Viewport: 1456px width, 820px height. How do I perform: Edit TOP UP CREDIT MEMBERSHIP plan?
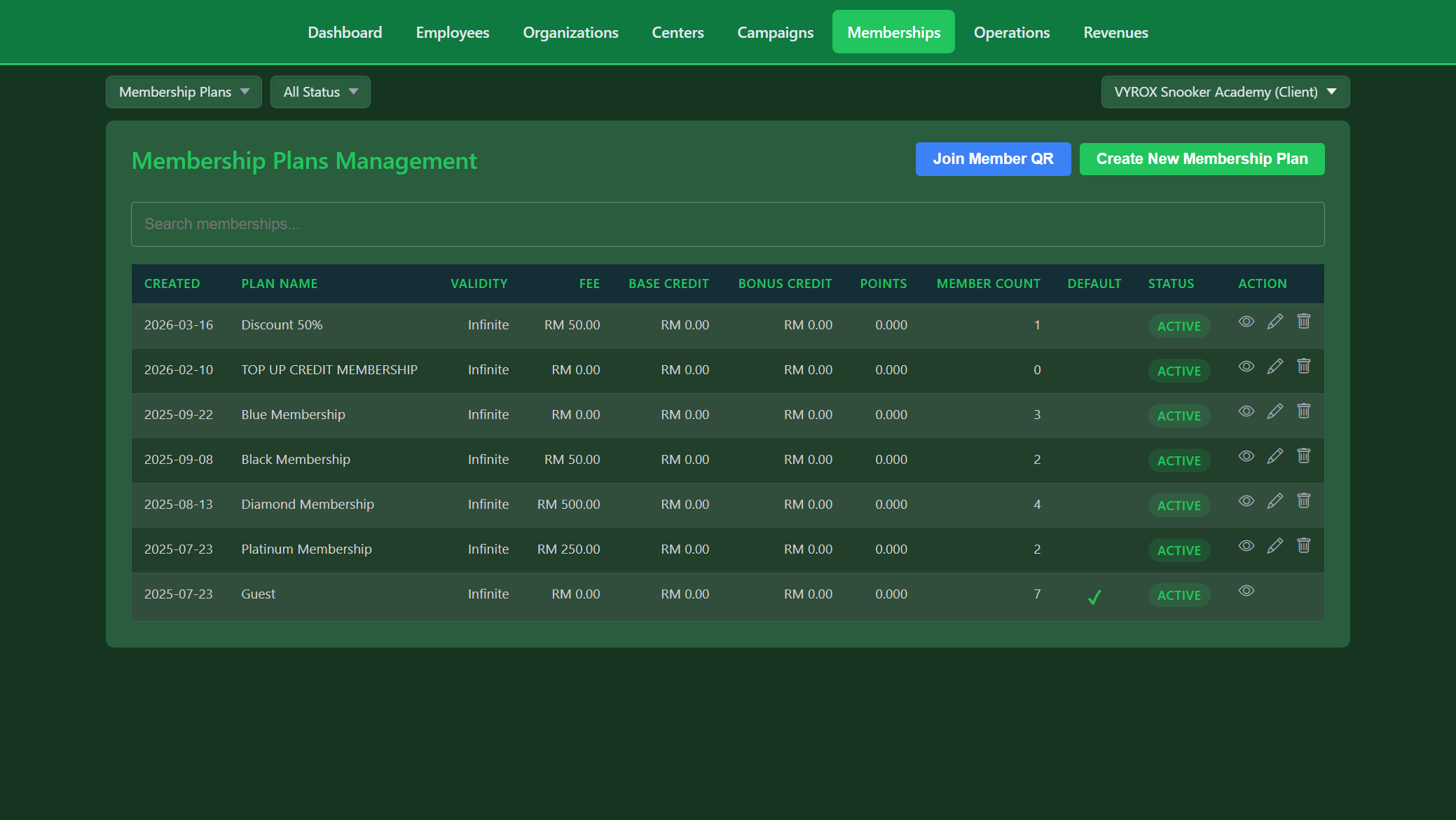(x=1275, y=367)
